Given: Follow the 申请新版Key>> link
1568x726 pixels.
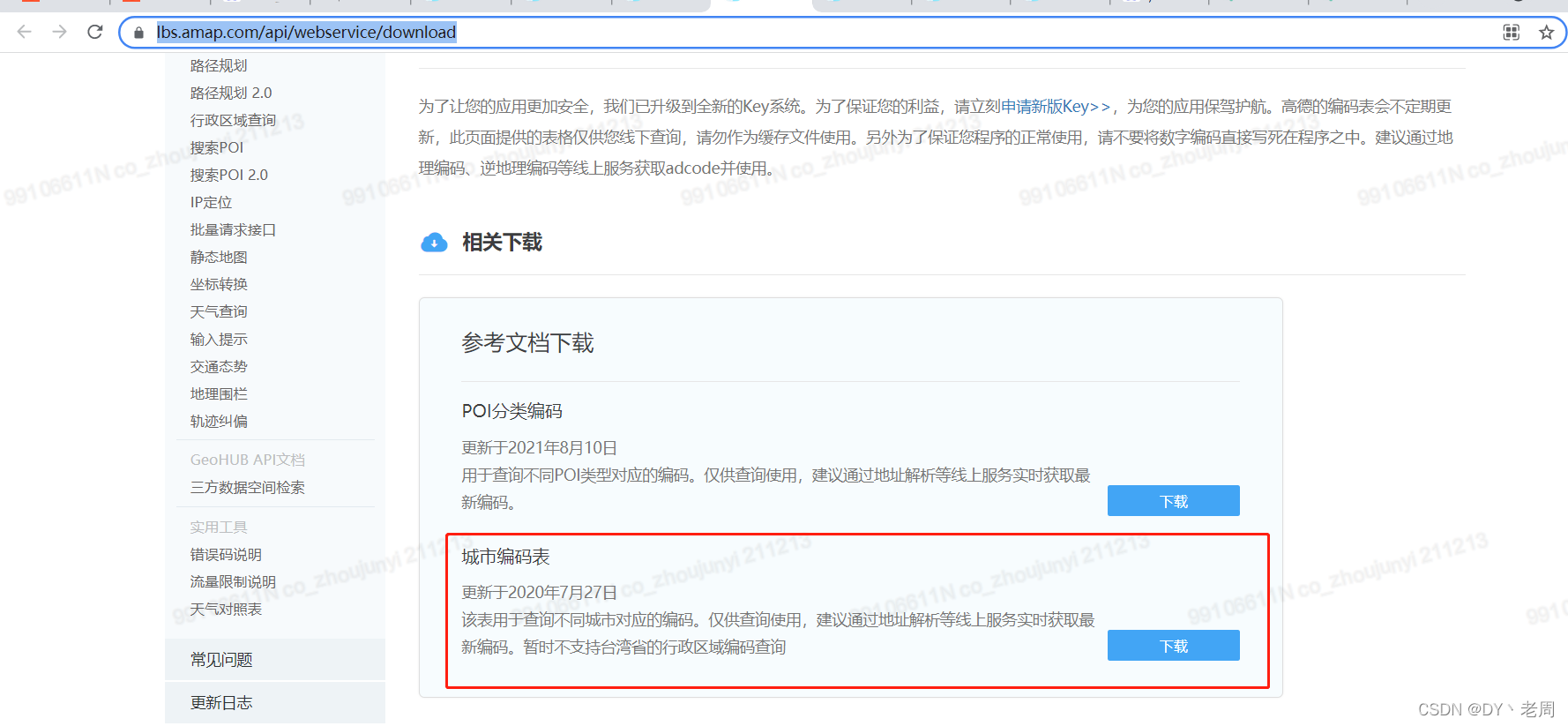Looking at the screenshot, I should [x=1056, y=107].
